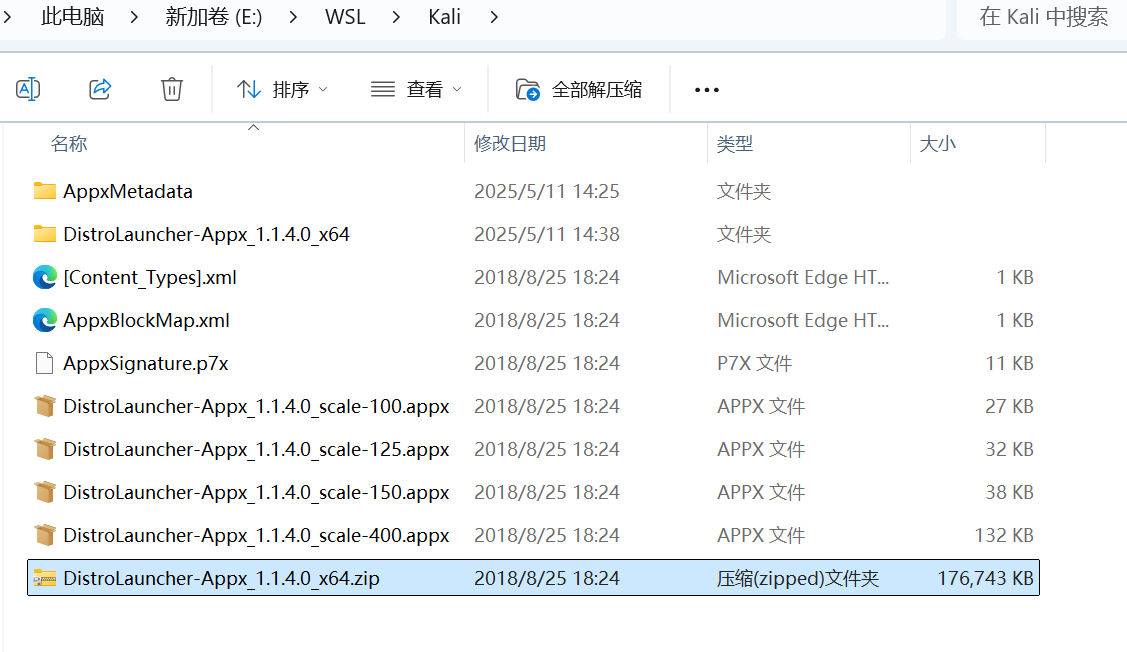Click DistroLauncher-Appx_1.1.4.0_scale-150.appx name
Screen dimensions: 1127x652
tap(256, 492)
